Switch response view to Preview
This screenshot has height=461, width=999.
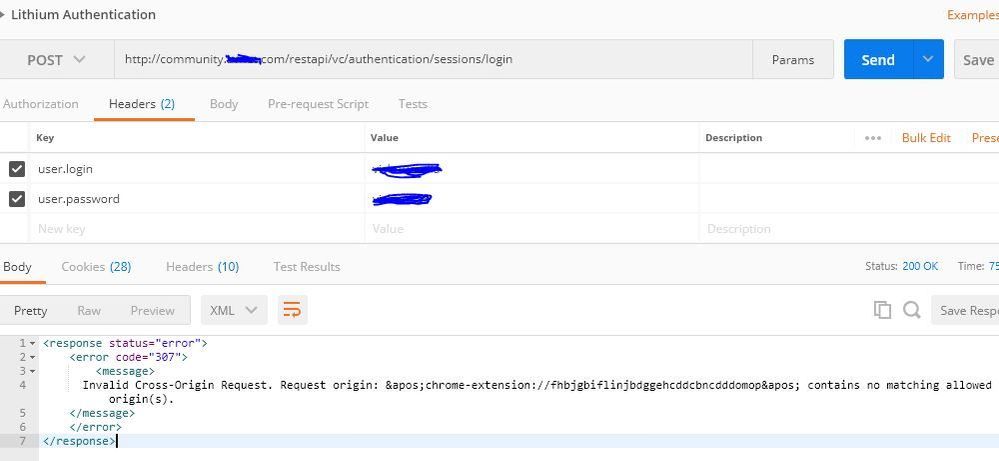[152, 310]
